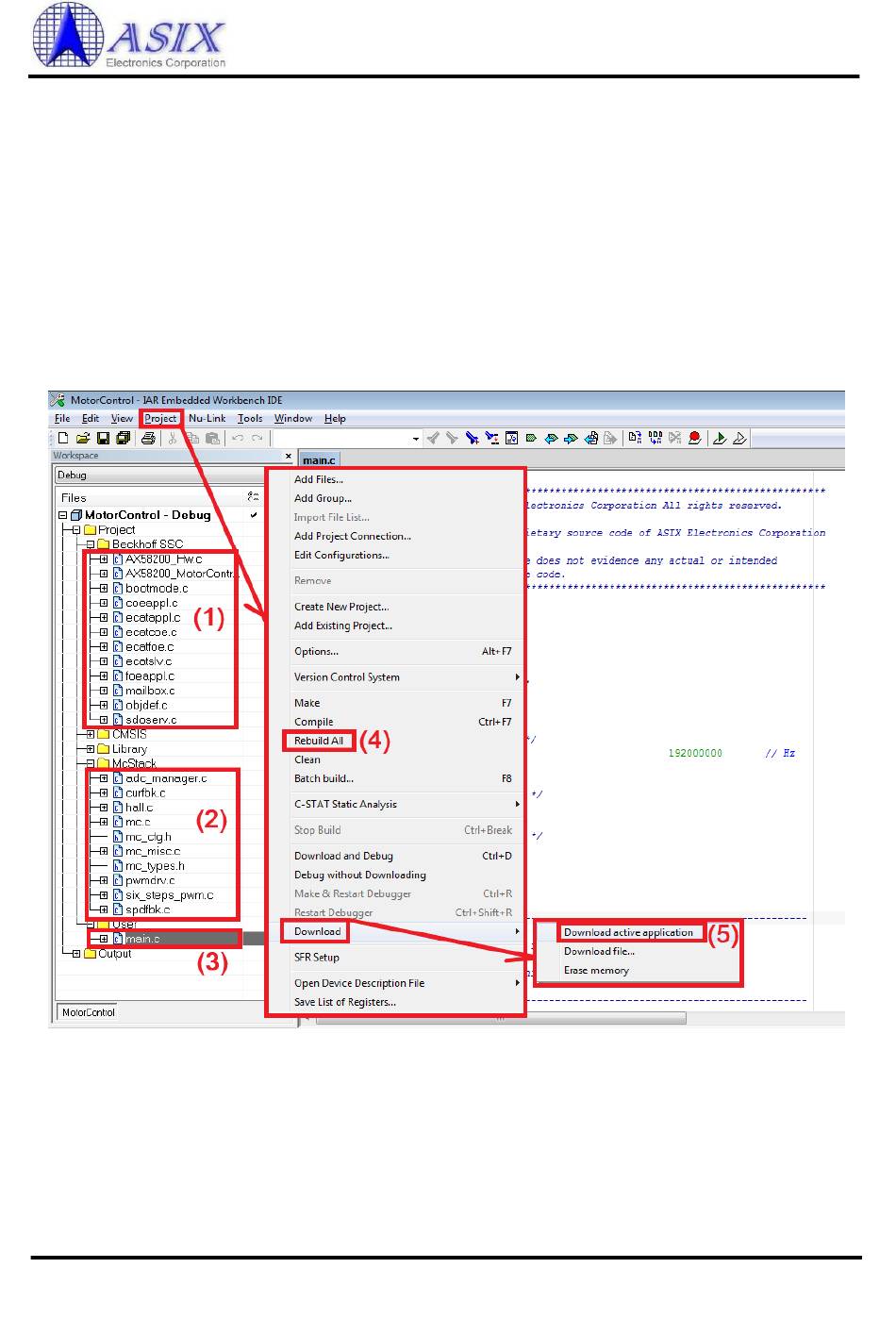Click the Paste toolbar icon
This screenshot has width=896, height=1318.
point(212,438)
